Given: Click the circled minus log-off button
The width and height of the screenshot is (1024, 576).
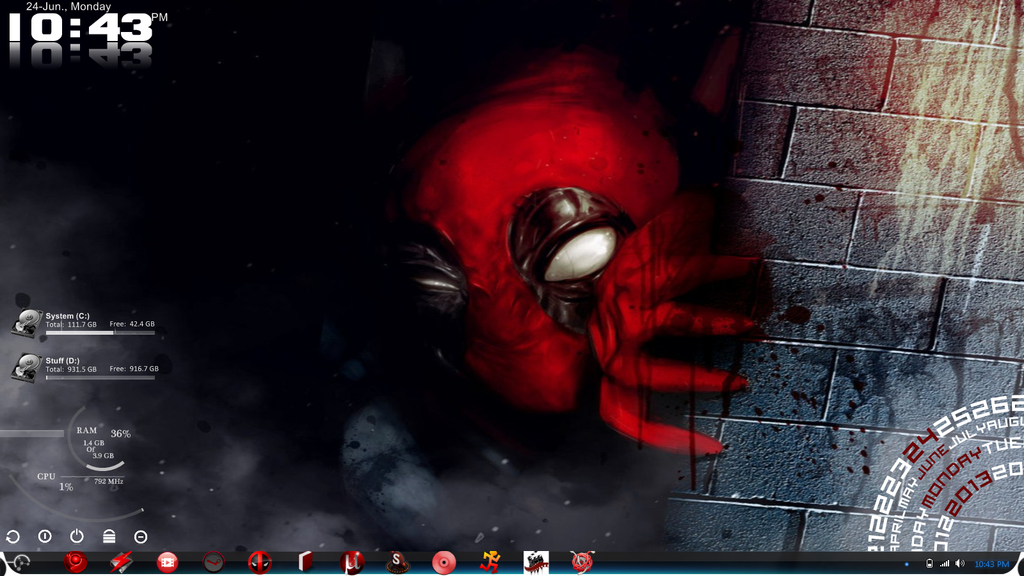Looking at the screenshot, I should click(x=140, y=537).
